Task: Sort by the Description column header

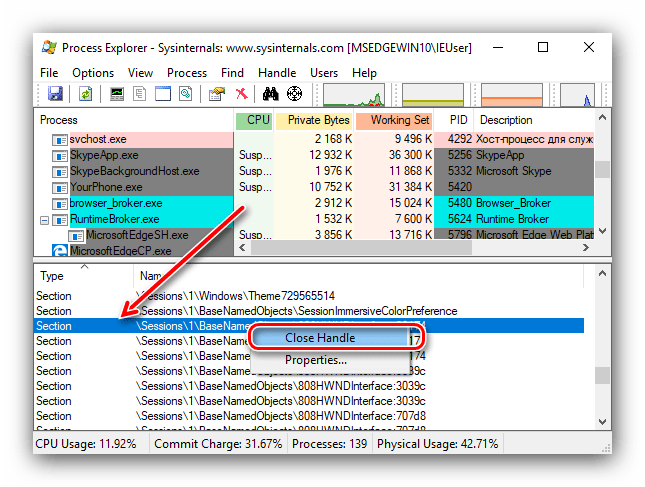Action: pyautogui.click(x=534, y=120)
